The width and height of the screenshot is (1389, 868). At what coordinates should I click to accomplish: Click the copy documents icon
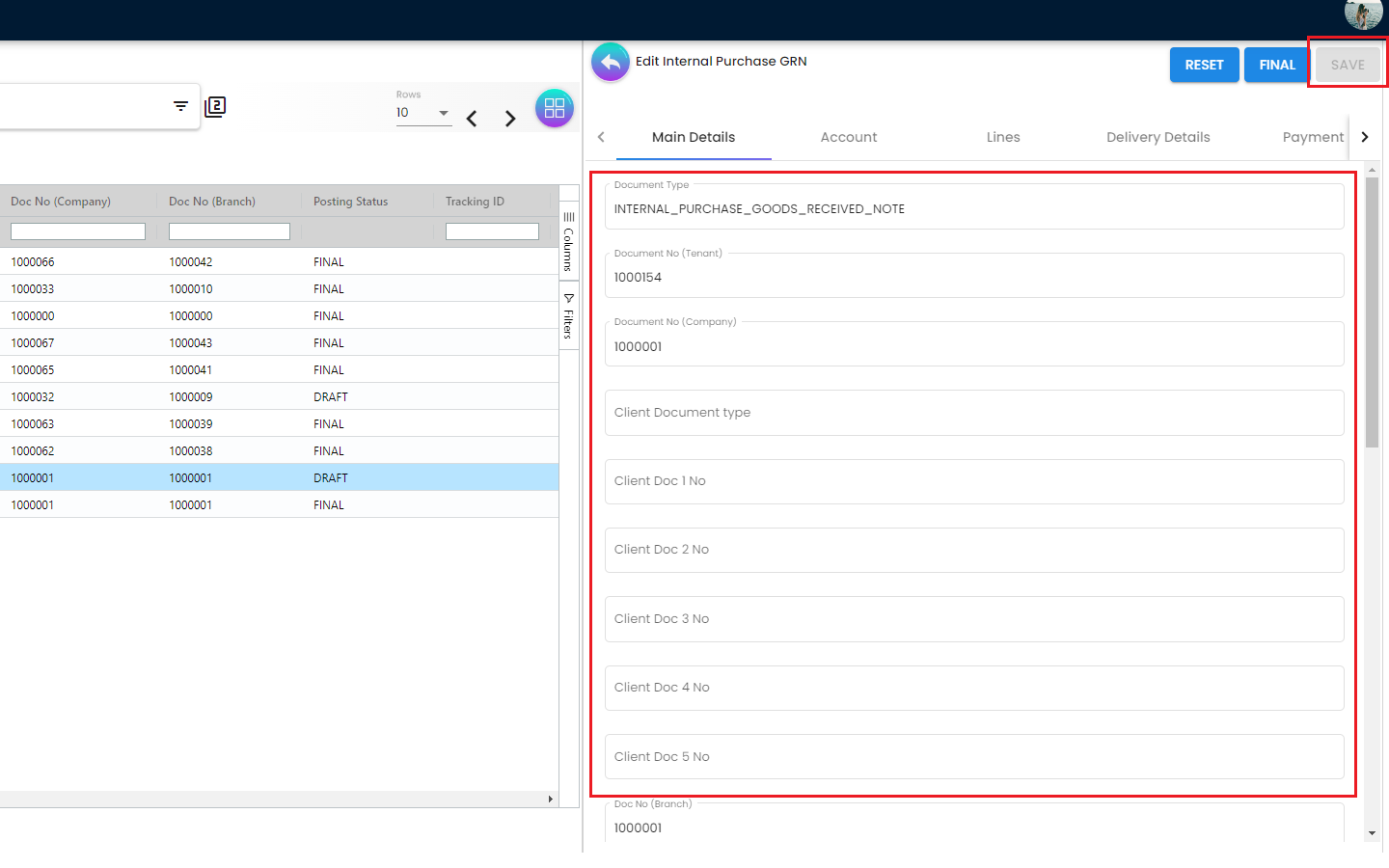tap(215, 106)
